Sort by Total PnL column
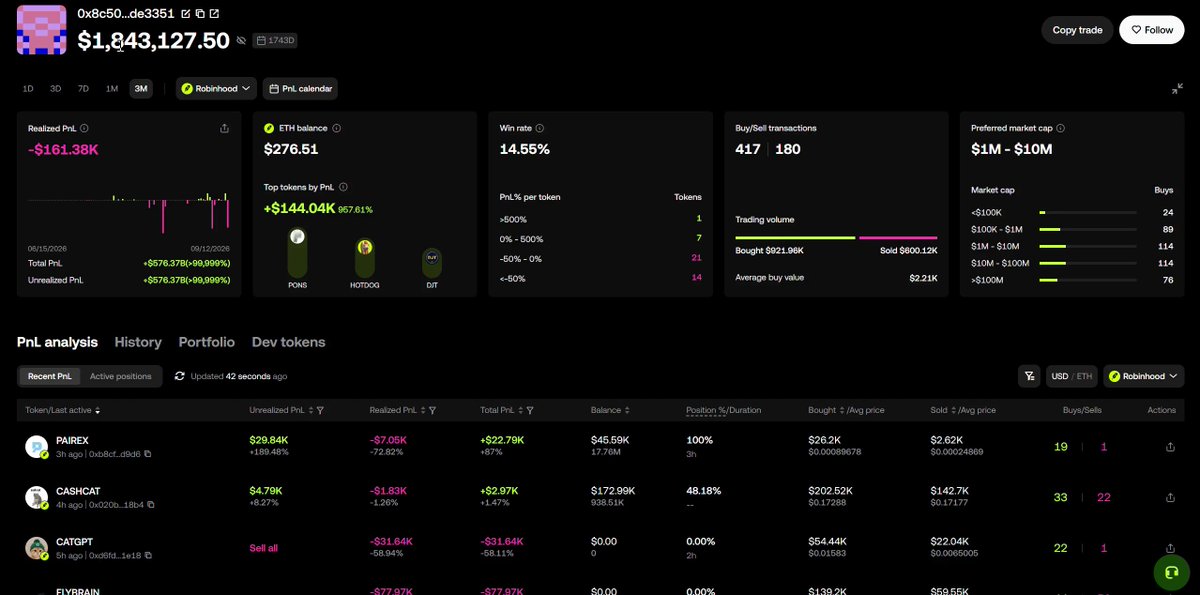 [521, 410]
